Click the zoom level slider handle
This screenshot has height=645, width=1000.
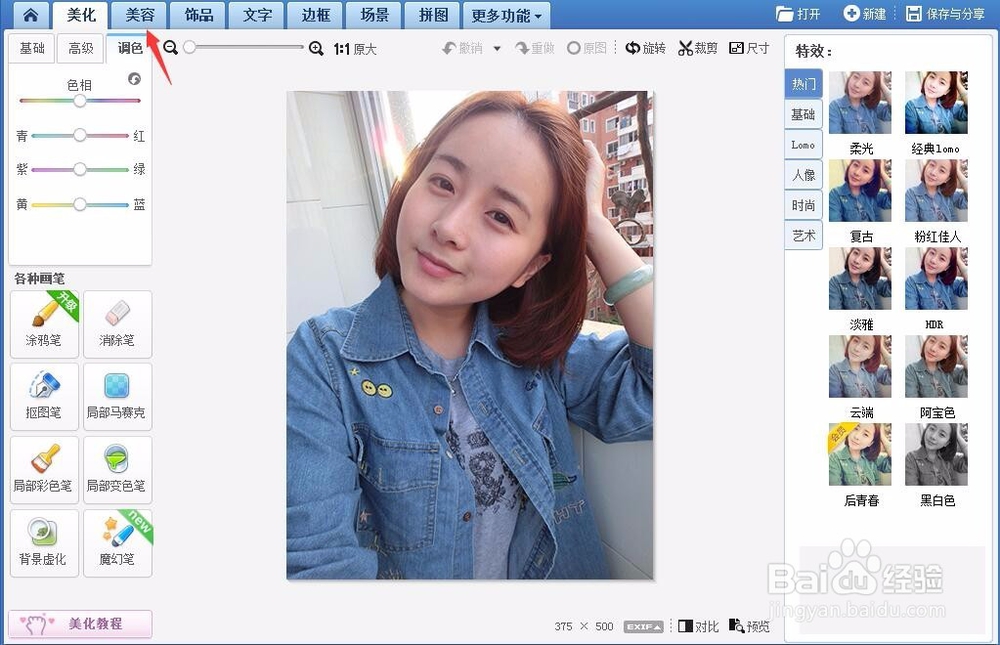click(189, 47)
